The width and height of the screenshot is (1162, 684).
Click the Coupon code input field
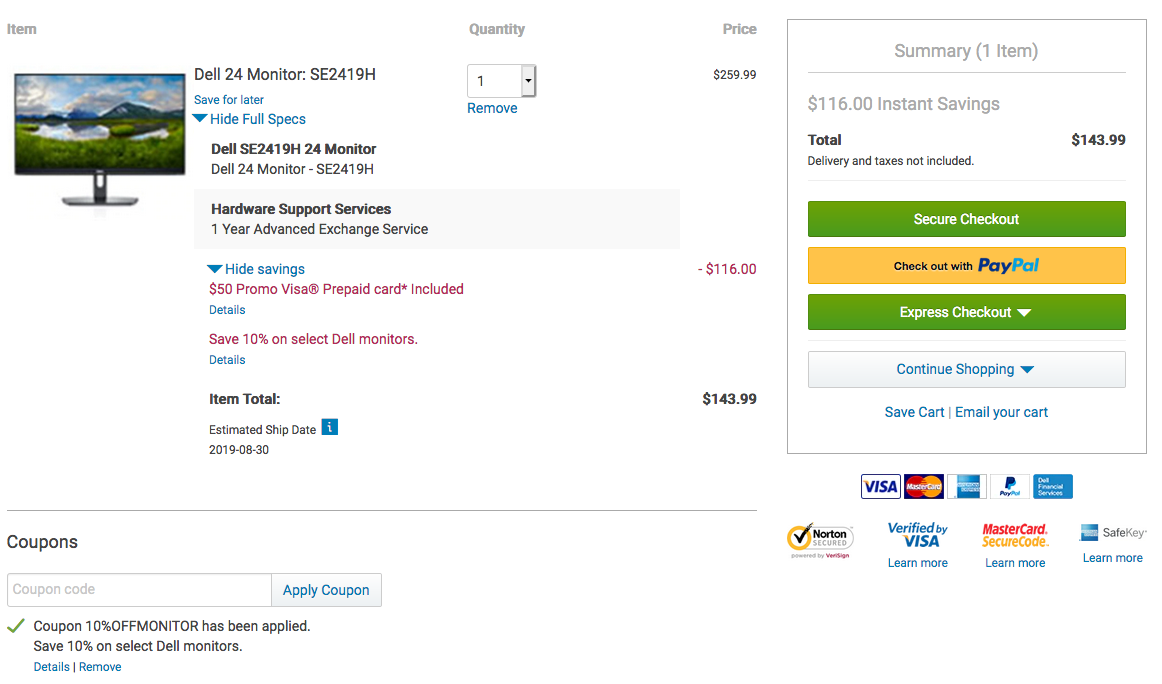(139, 590)
